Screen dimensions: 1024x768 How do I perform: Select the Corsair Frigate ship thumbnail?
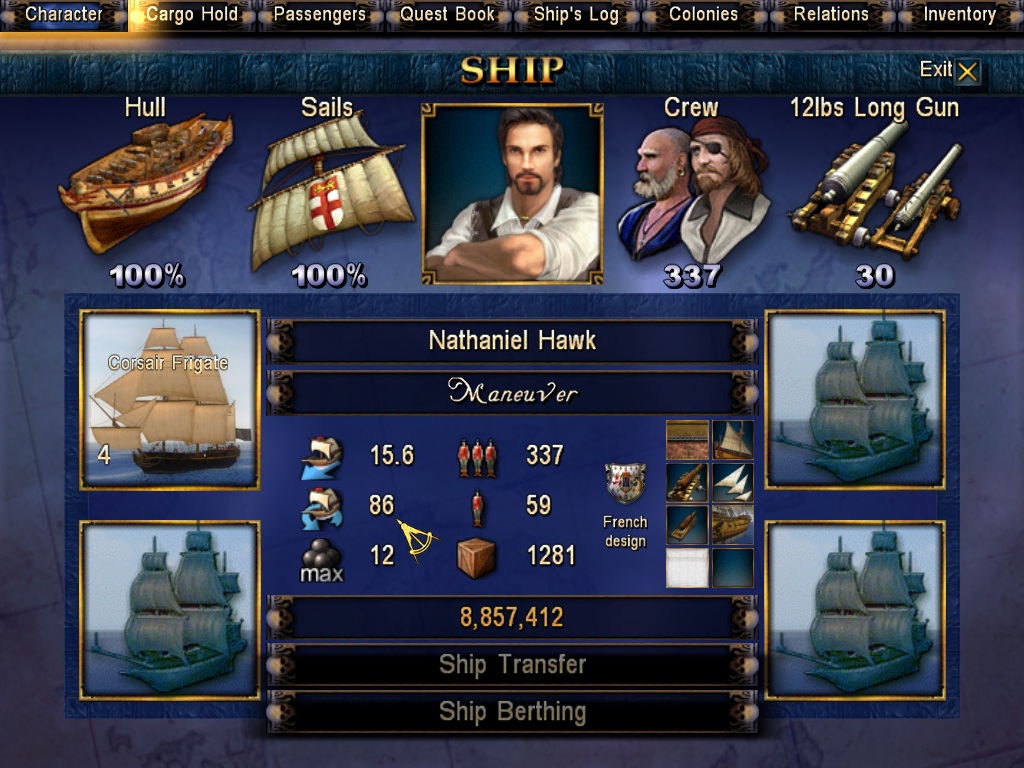pyautogui.click(x=170, y=400)
